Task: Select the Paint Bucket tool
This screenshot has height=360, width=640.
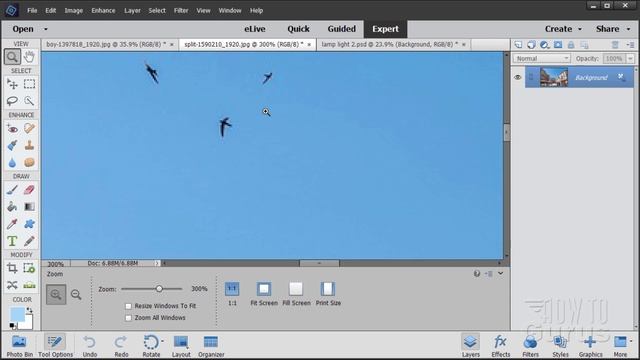Action: [x=12, y=207]
